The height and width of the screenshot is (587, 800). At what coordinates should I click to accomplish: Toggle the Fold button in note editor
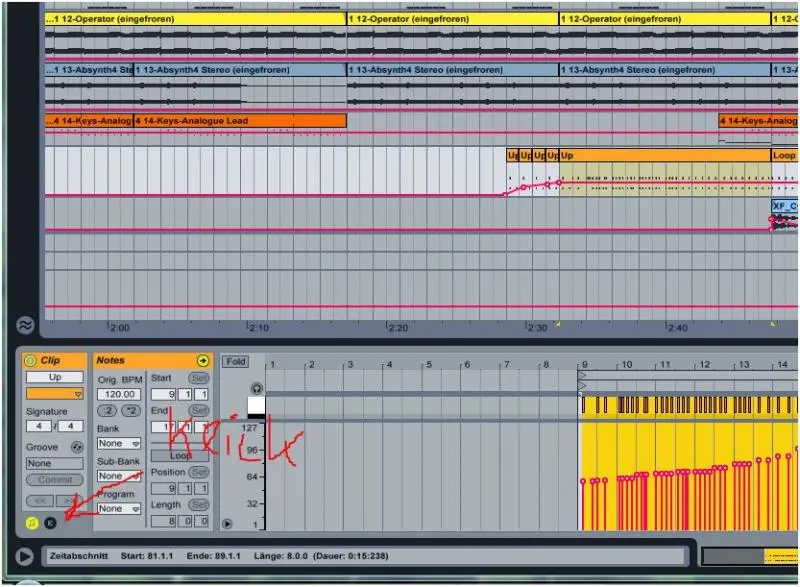click(235, 361)
